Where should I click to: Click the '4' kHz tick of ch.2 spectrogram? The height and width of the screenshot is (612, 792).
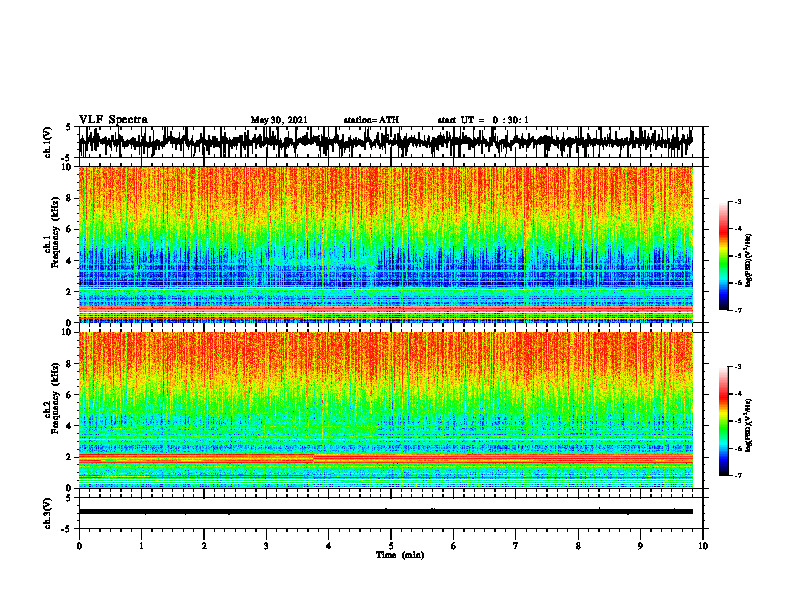(x=69, y=426)
